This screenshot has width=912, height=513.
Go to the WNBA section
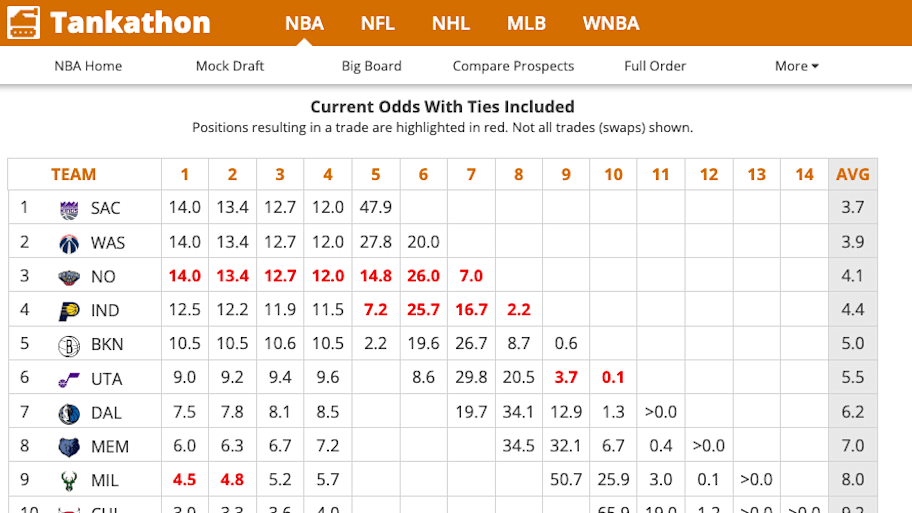pyautogui.click(x=611, y=23)
